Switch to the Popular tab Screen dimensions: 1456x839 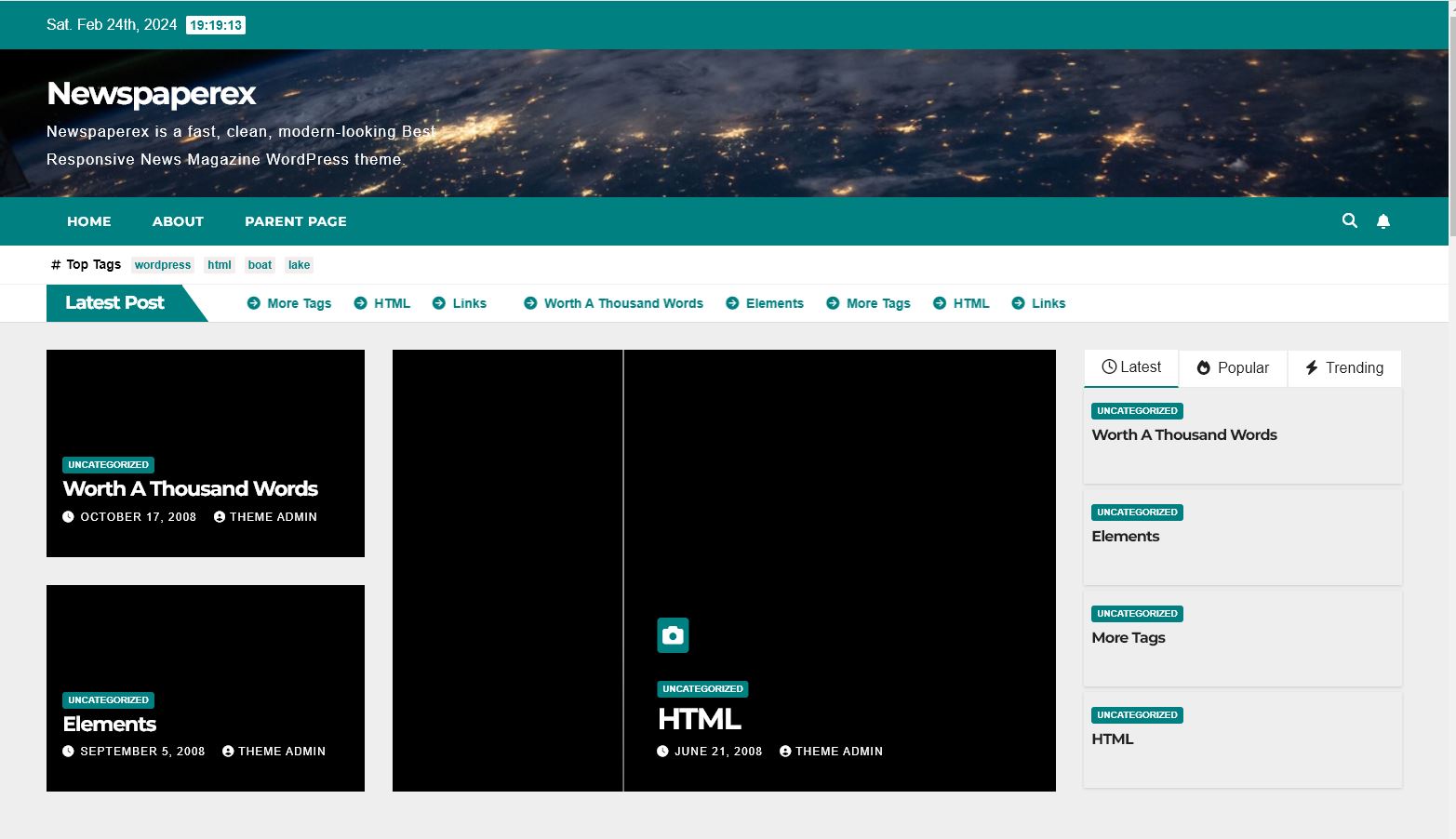click(x=1233, y=368)
